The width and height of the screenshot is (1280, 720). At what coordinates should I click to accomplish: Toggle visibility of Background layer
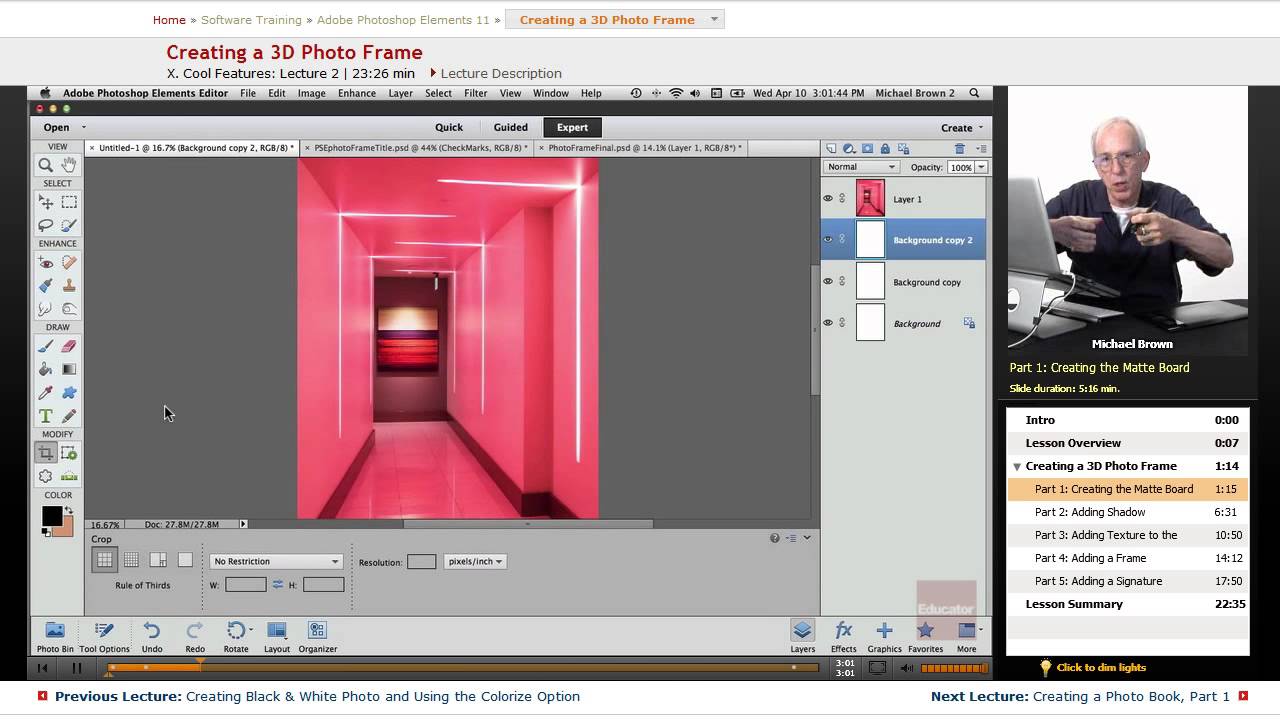(x=828, y=322)
